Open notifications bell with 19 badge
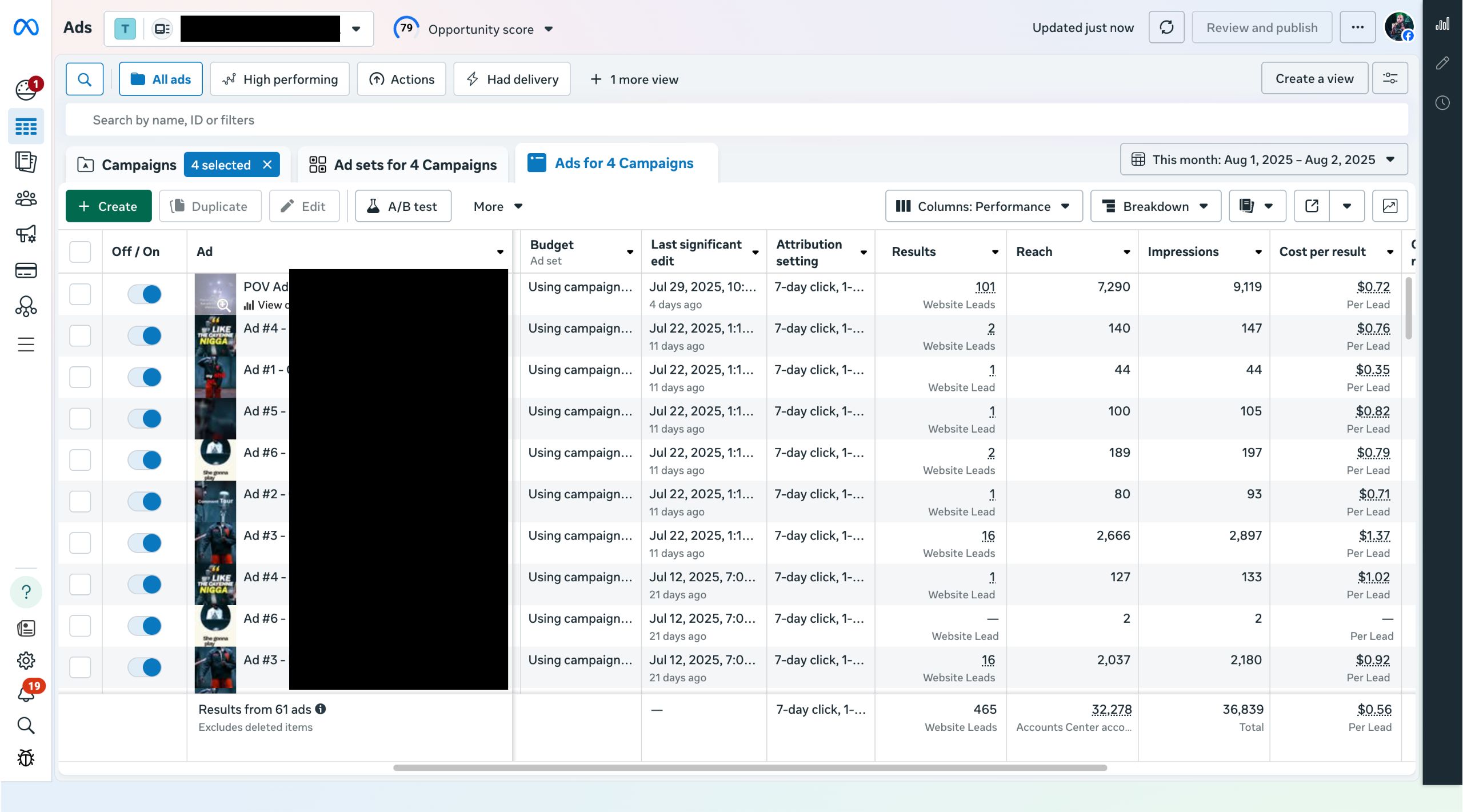Viewport: 1463px width, 812px height. [x=26, y=693]
